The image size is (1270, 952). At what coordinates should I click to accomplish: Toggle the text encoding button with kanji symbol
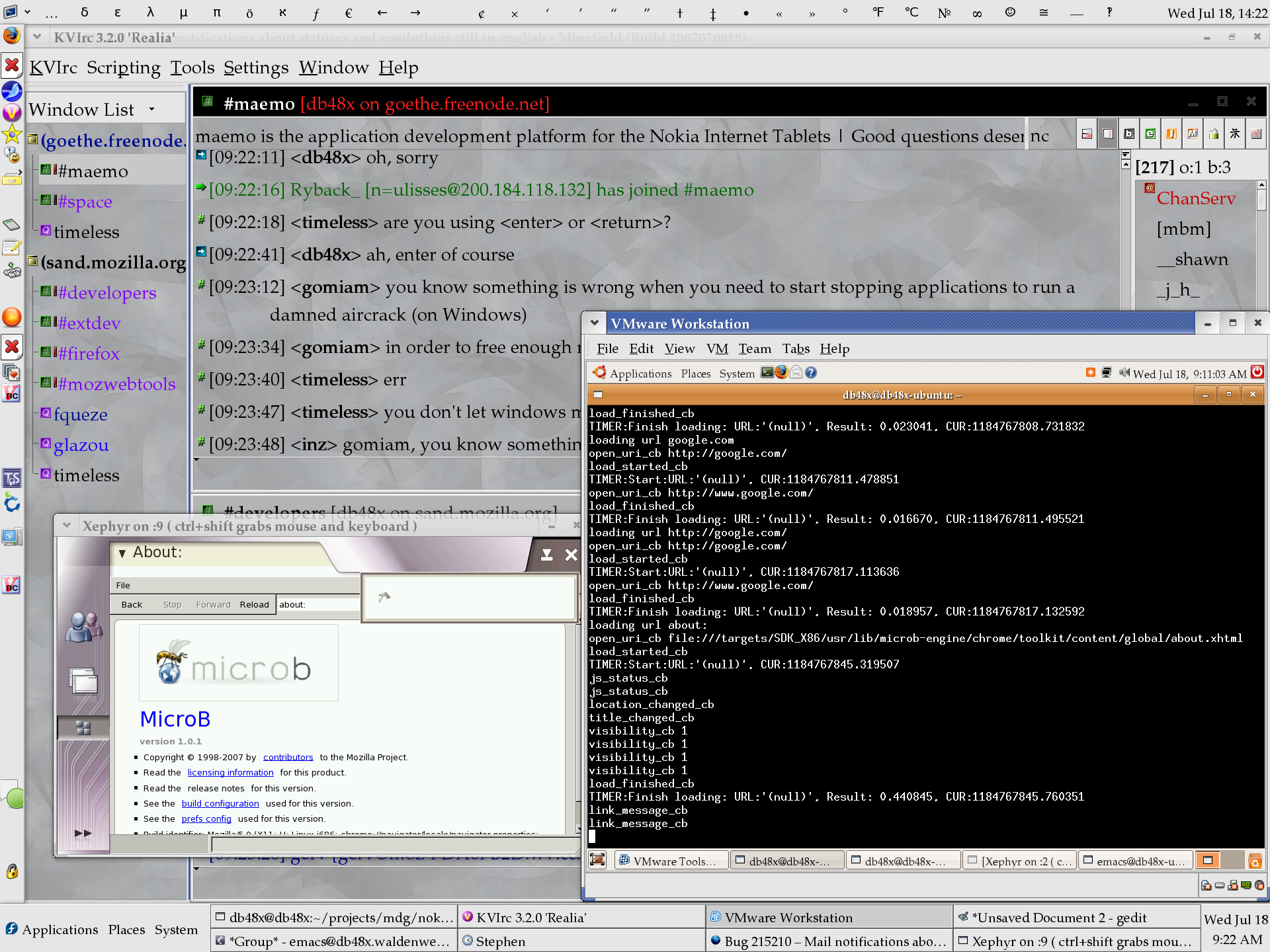1235,134
